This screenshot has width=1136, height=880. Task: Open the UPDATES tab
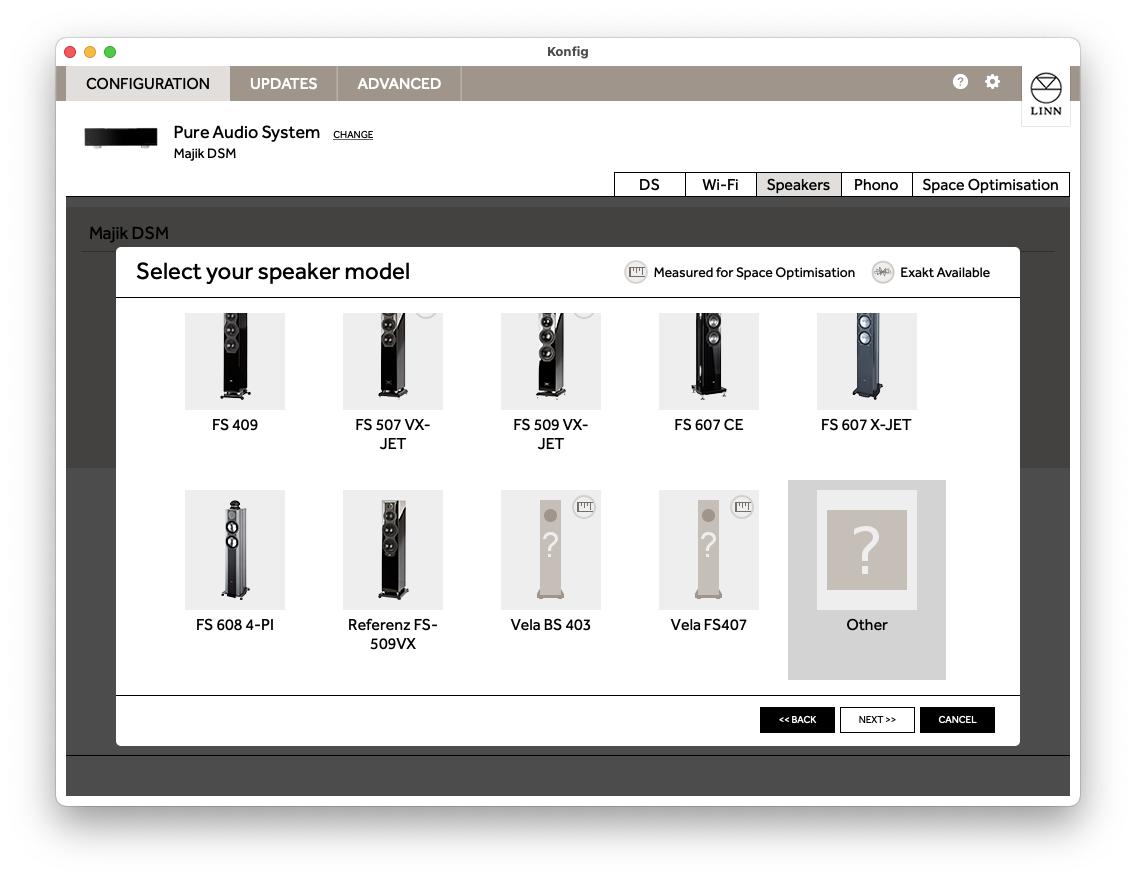pyautogui.click(x=283, y=83)
